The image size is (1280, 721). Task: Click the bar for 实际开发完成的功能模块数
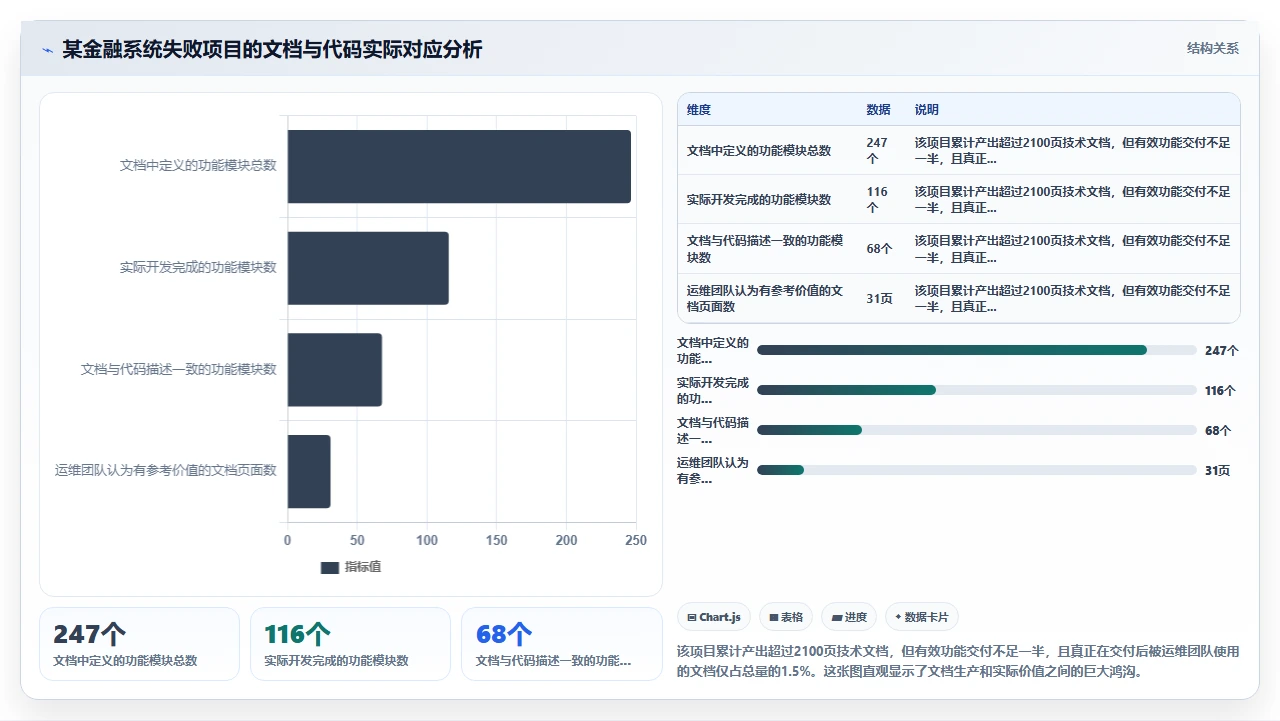pyautogui.click(x=368, y=268)
